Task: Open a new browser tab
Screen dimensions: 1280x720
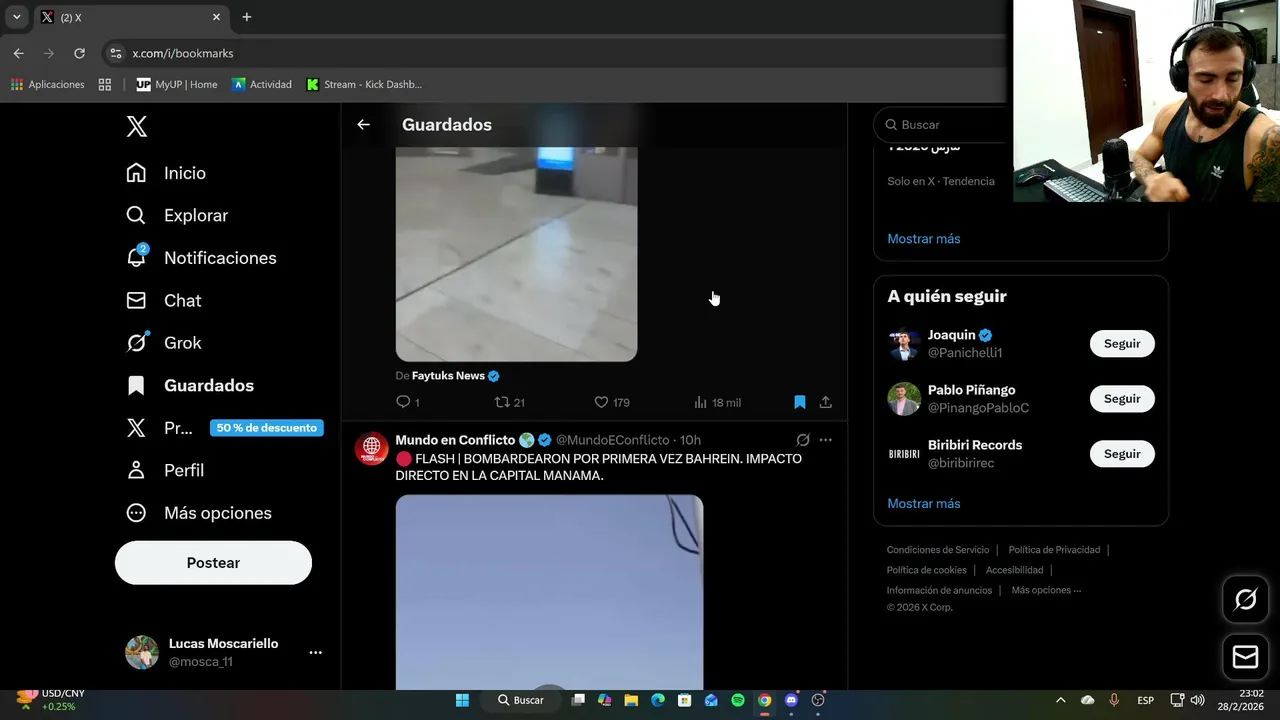Action: 247,17
